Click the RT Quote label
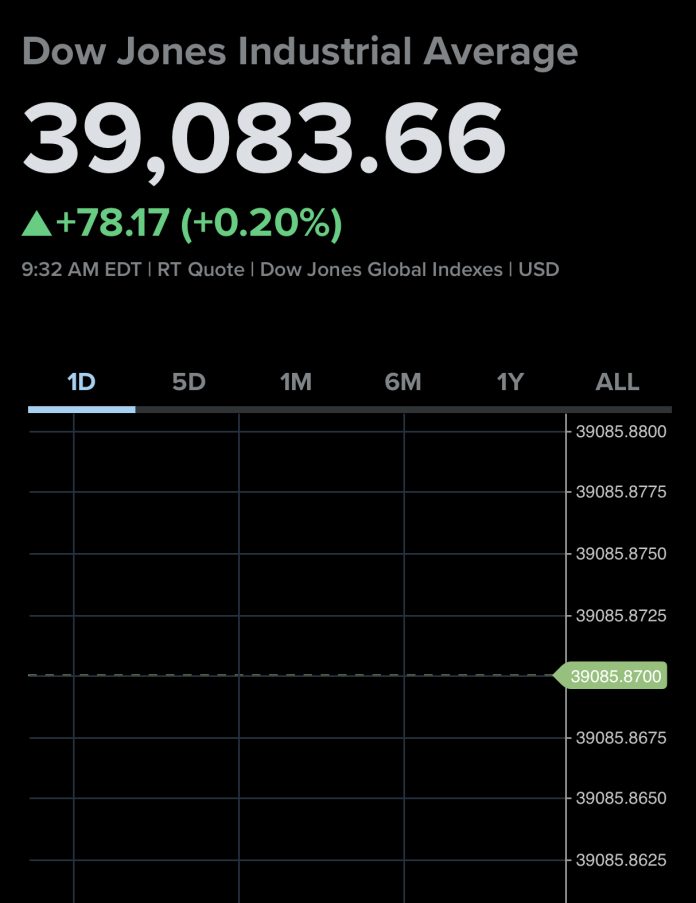Screen dimensions: 696x903 coord(200,270)
